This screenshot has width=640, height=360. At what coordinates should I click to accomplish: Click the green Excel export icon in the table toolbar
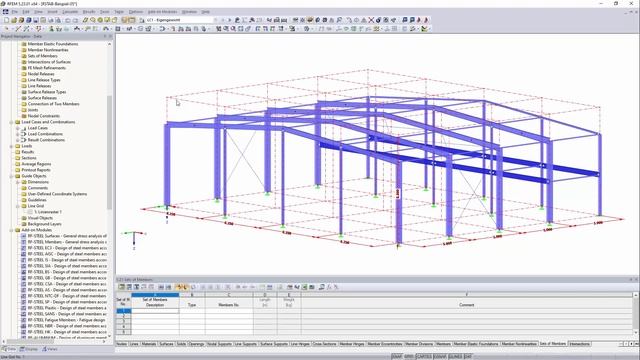(x=304, y=287)
